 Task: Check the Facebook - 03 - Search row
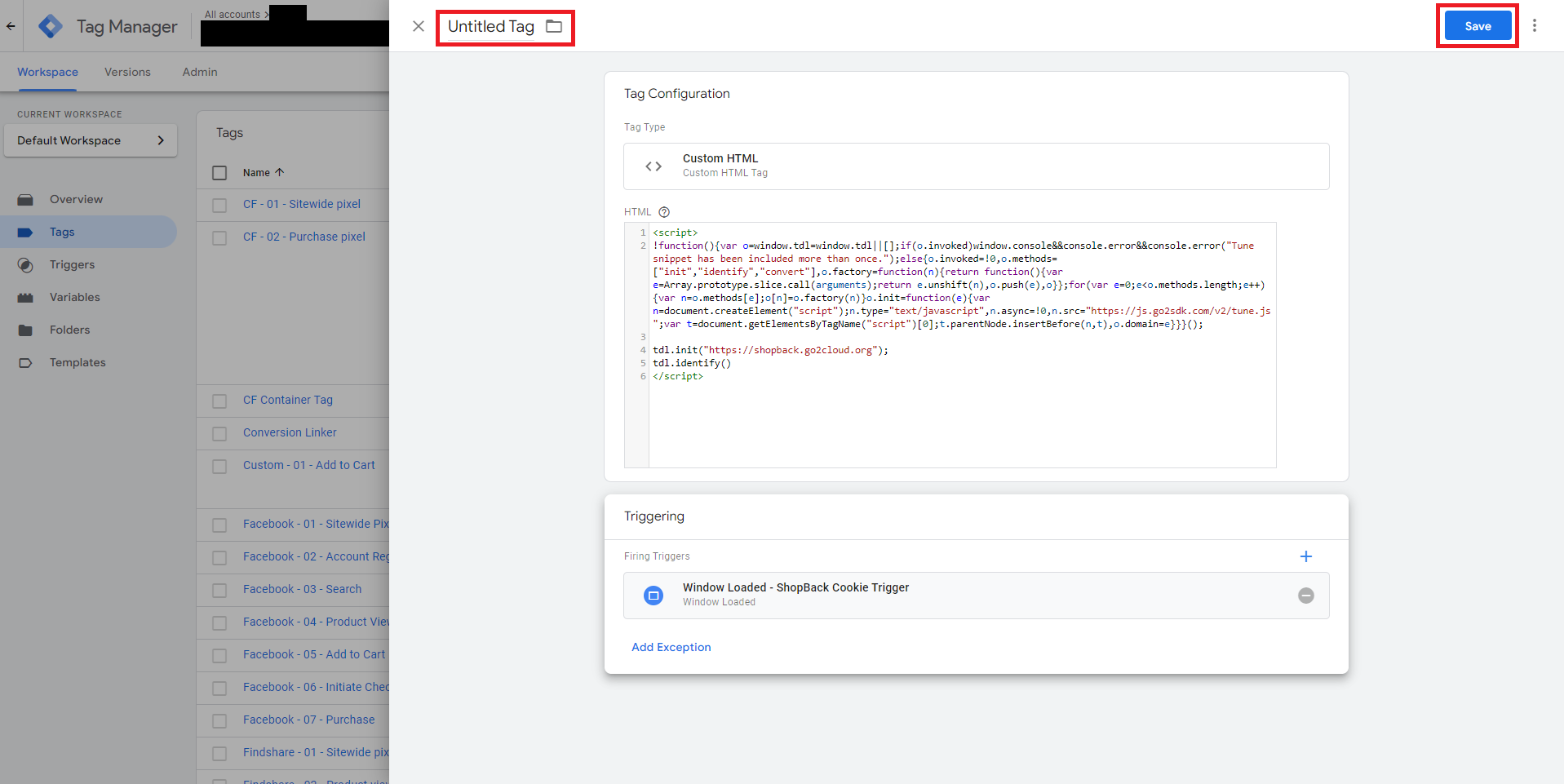219,590
